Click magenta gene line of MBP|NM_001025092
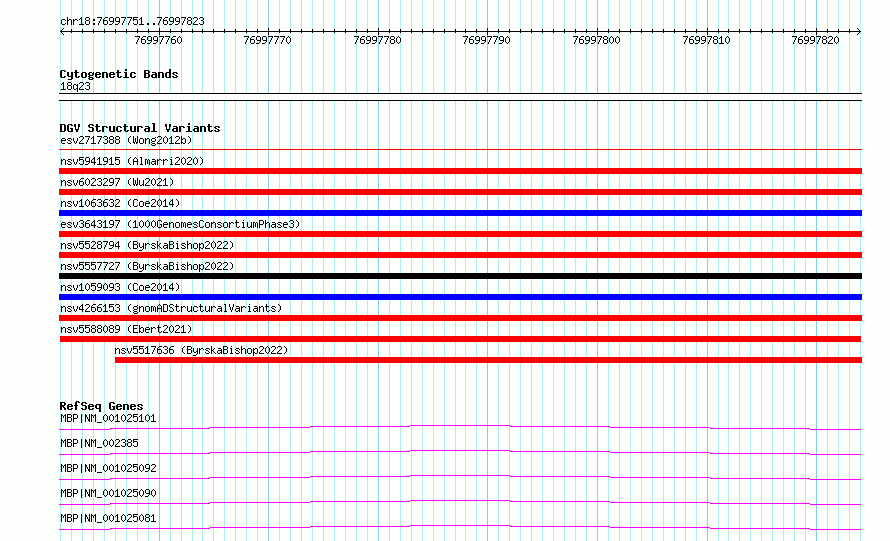The width and height of the screenshot is (890, 541). [x=460, y=477]
